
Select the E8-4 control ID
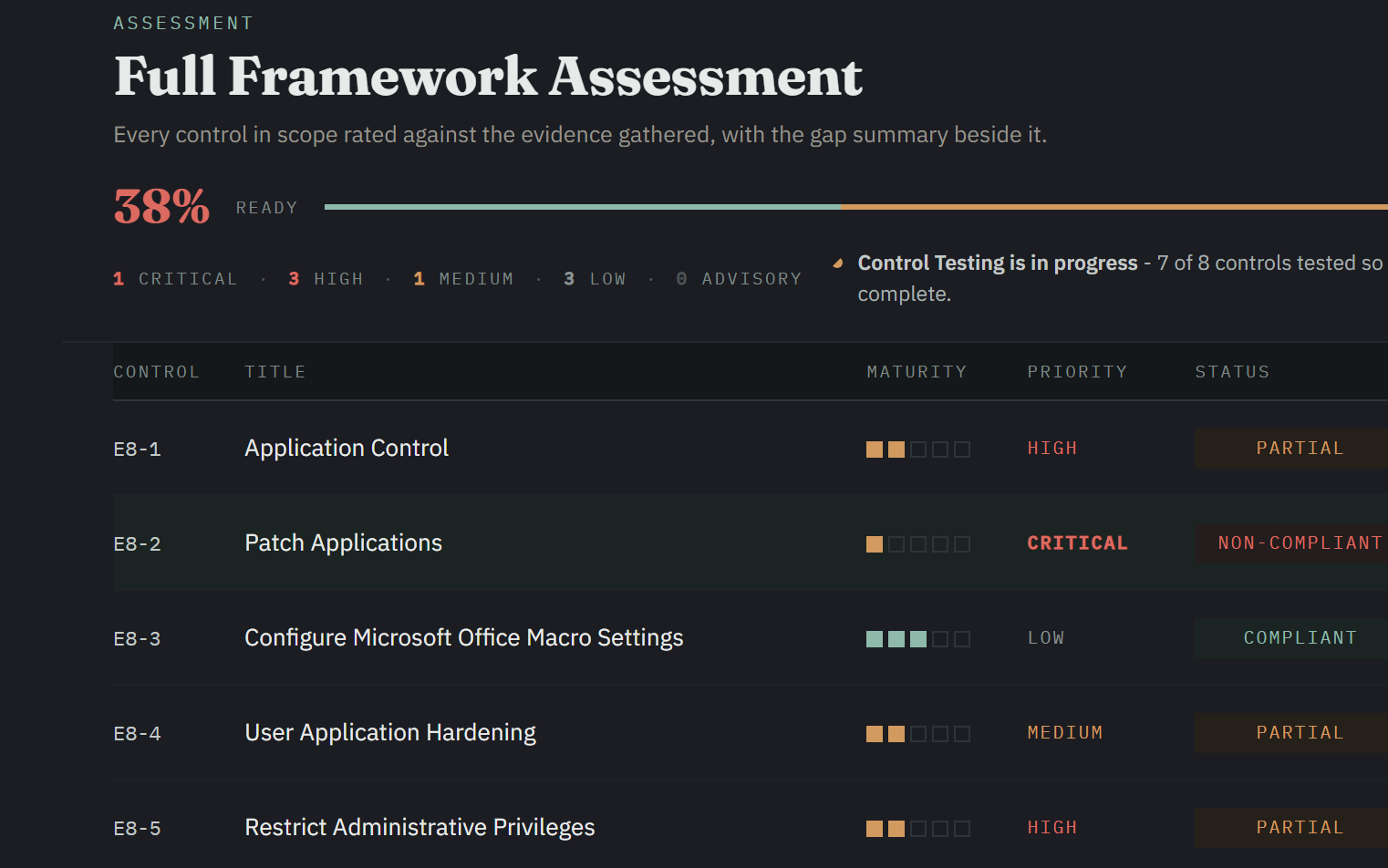pos(137,734)
